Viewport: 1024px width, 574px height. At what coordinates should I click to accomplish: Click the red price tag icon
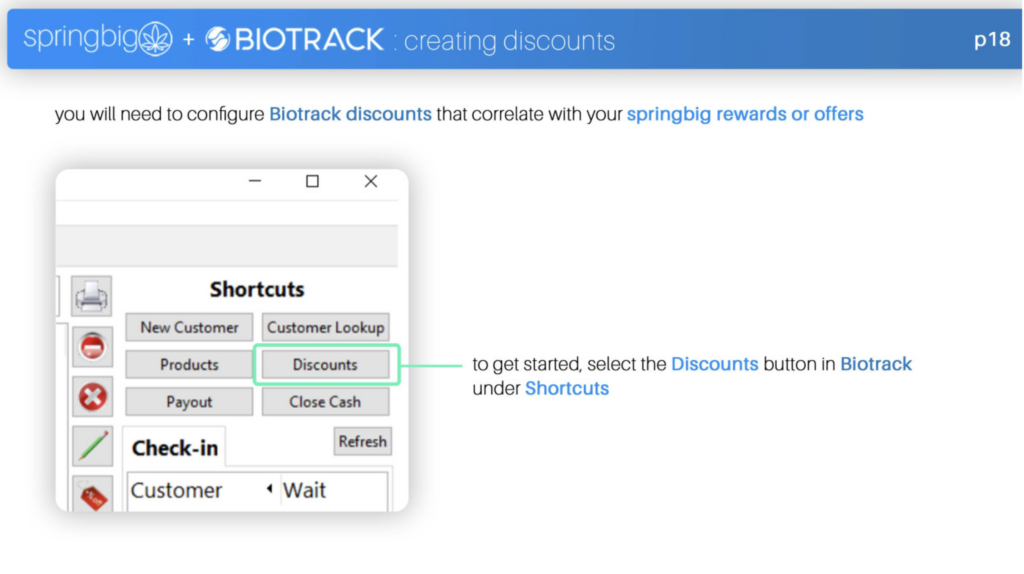pyautogui.click(x=92, y=495)
